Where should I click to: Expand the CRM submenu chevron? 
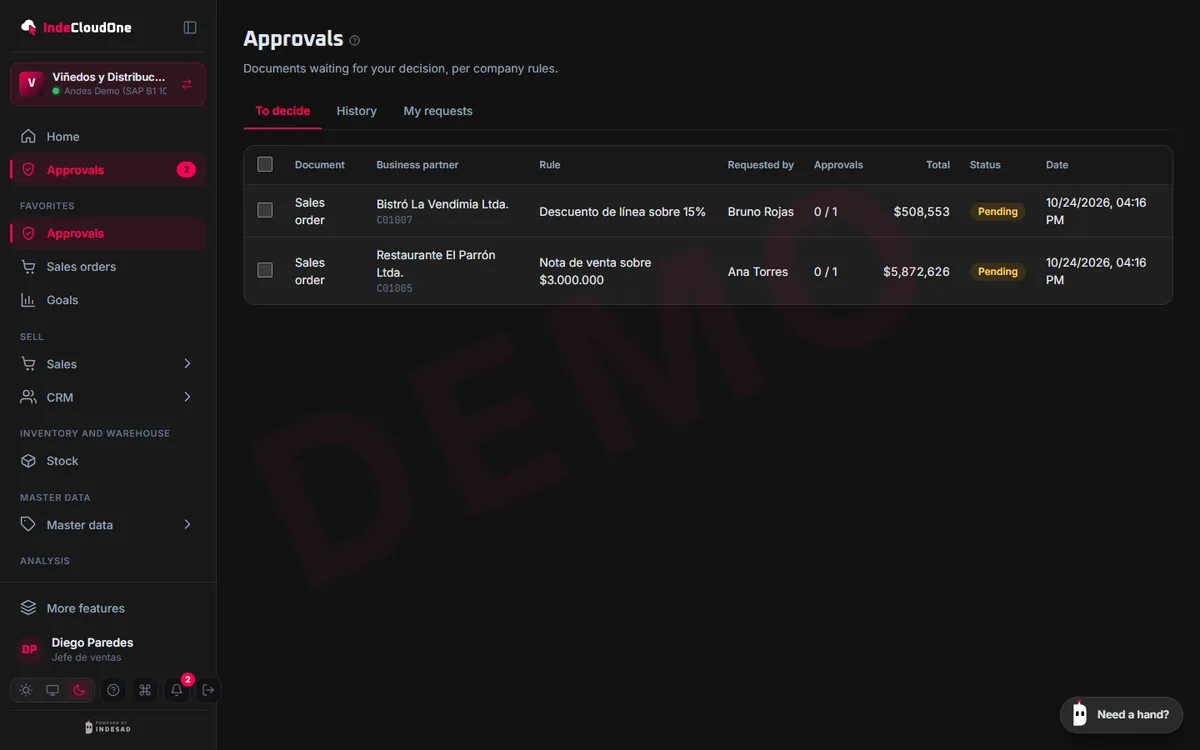point(187,397)
